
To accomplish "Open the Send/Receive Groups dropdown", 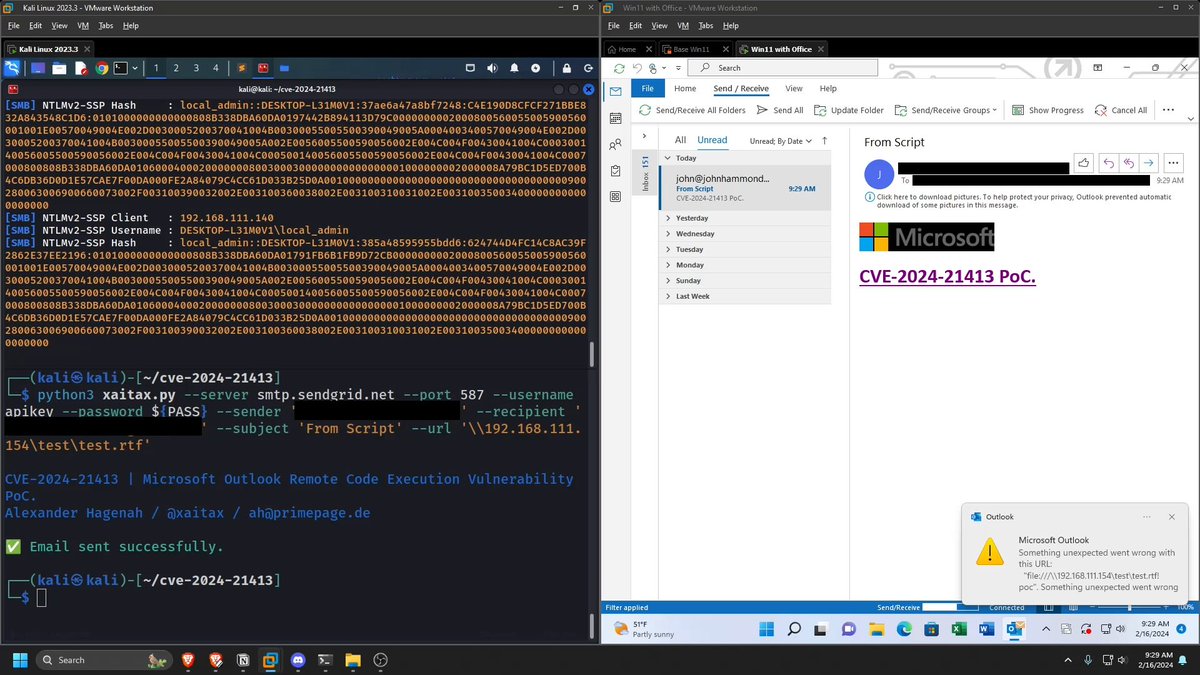I will coord(946,110).
